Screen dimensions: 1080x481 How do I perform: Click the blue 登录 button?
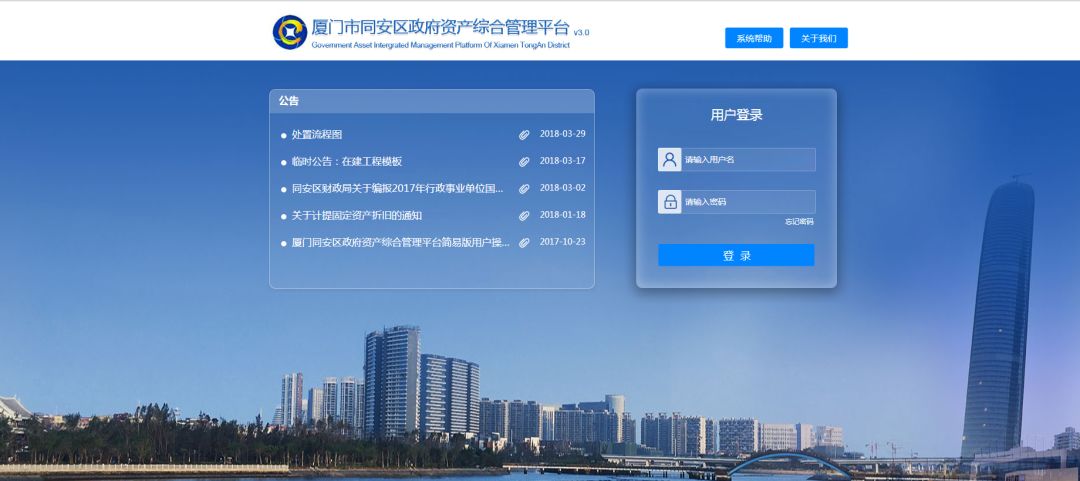pyautogui.click(x=736, y=256)
